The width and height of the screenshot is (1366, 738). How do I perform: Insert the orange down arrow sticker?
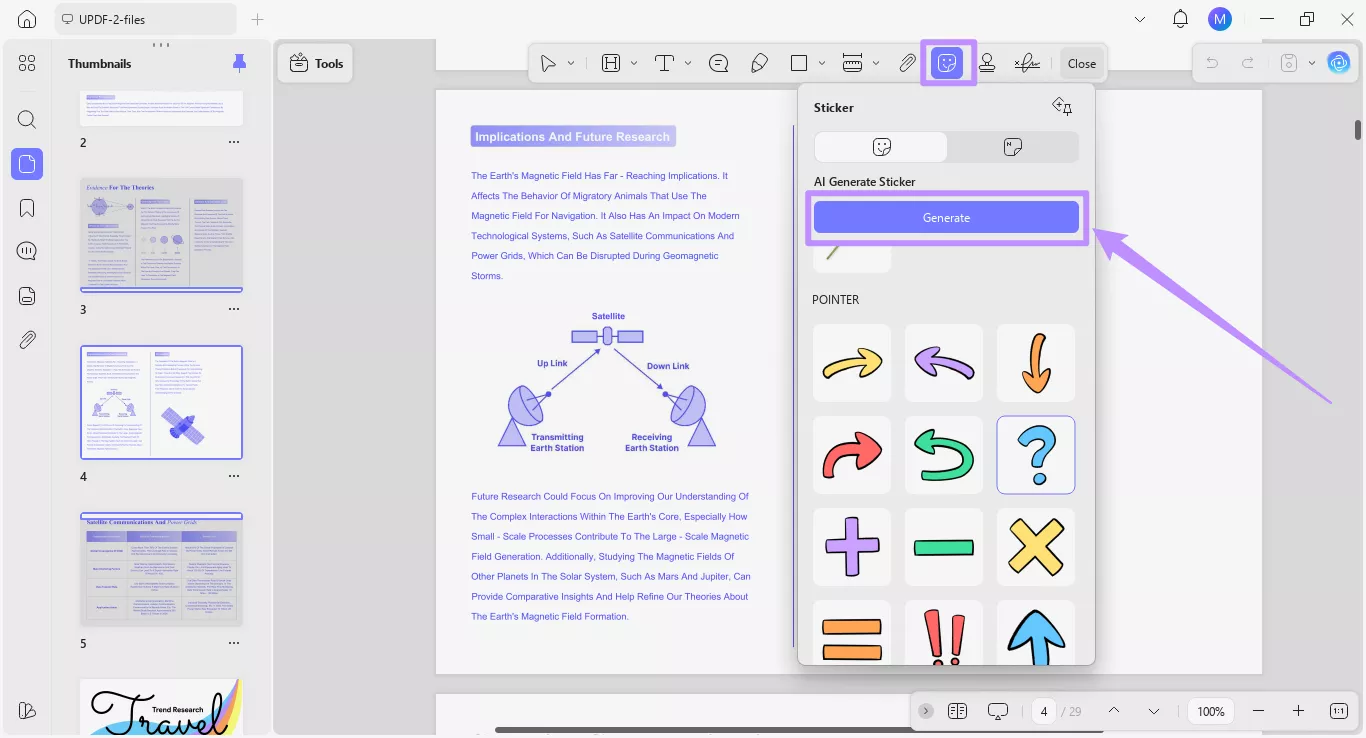(1036, 363)
